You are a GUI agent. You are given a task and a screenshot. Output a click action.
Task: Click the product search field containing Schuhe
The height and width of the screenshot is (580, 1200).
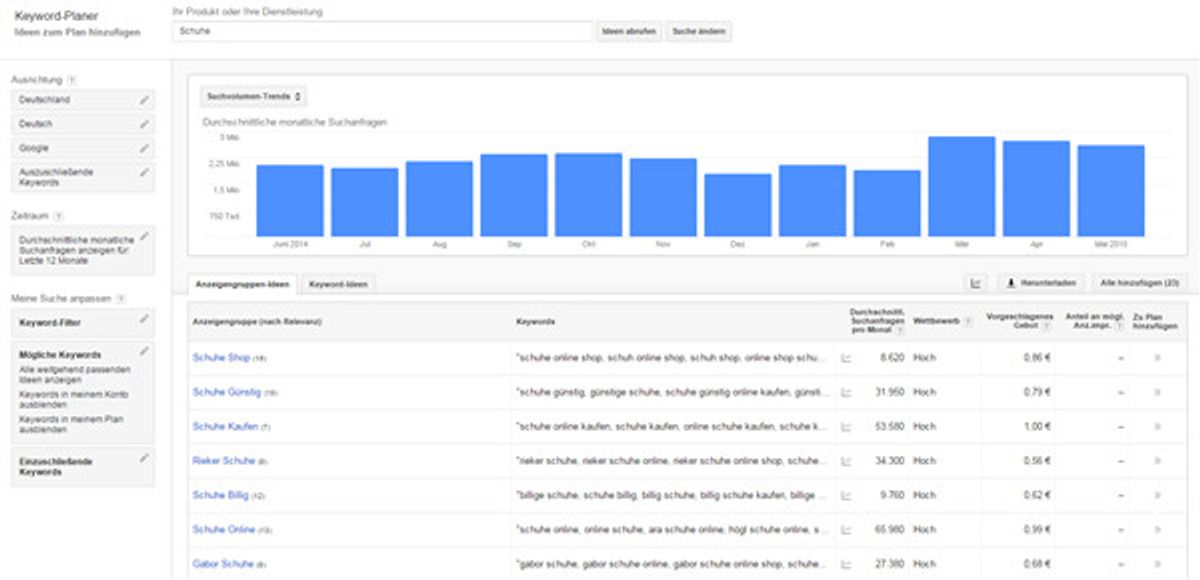point(381,31)
